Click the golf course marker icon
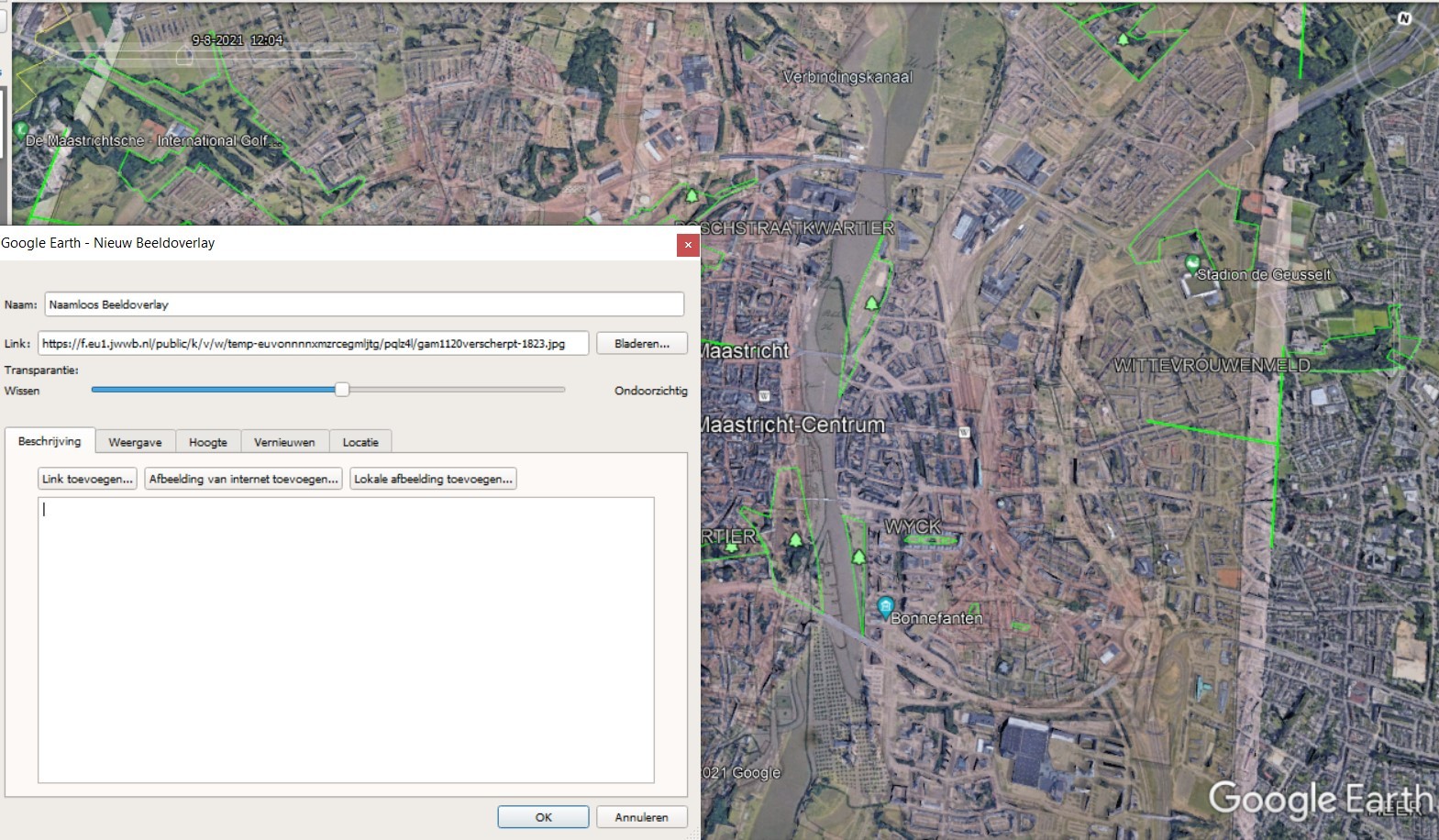 coord(20,130)
